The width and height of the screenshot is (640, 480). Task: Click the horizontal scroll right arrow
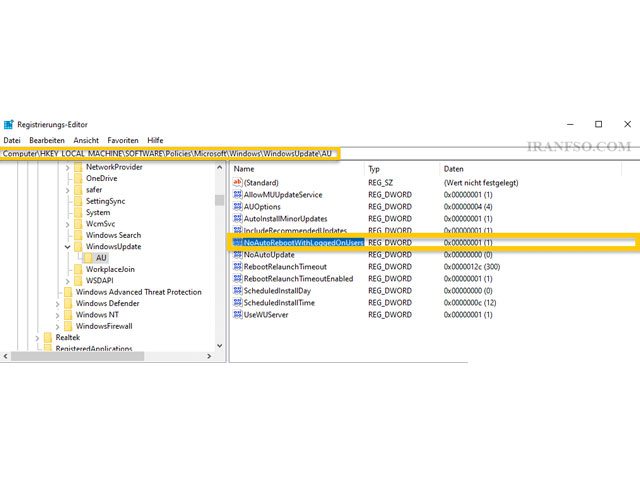(x=209, y=356)
